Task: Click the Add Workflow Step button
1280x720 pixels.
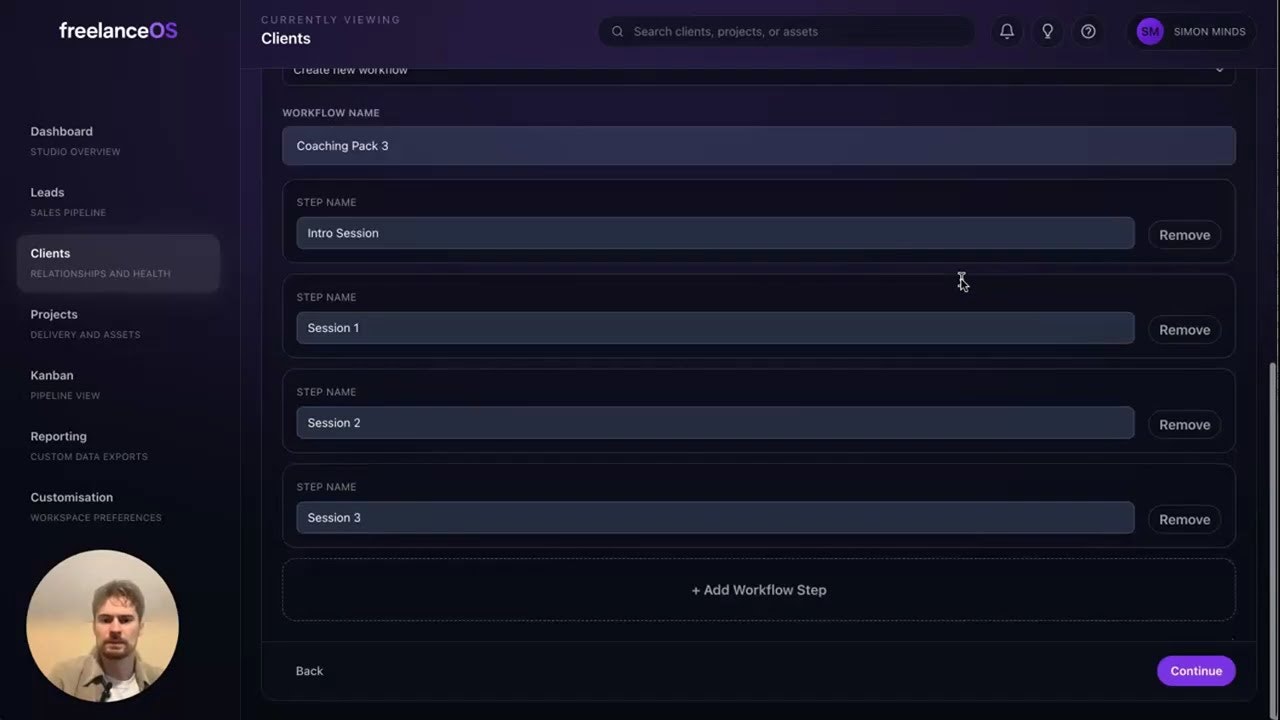Action: coord(758,590)
